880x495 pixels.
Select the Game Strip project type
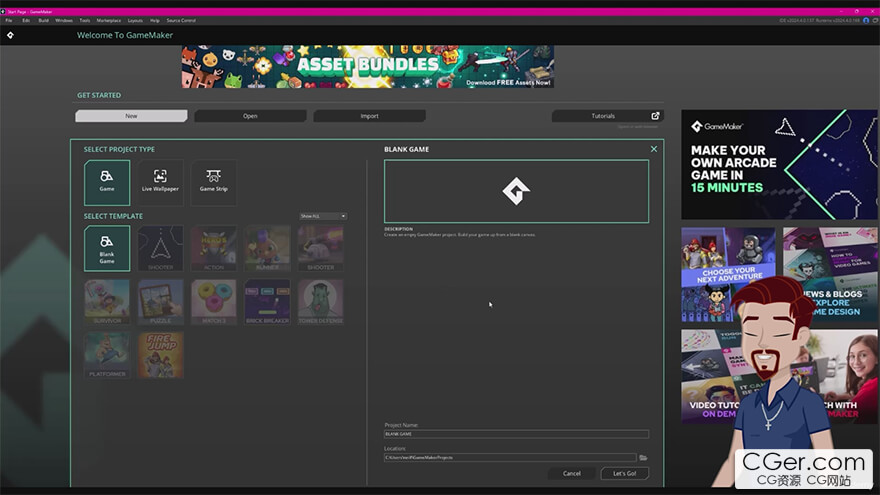(x=213, y=182)
